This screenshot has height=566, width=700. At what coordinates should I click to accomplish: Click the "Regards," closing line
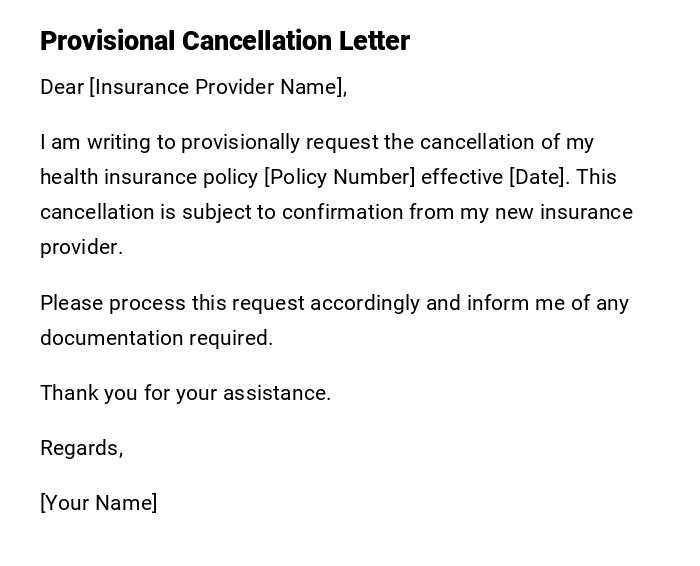81,448
